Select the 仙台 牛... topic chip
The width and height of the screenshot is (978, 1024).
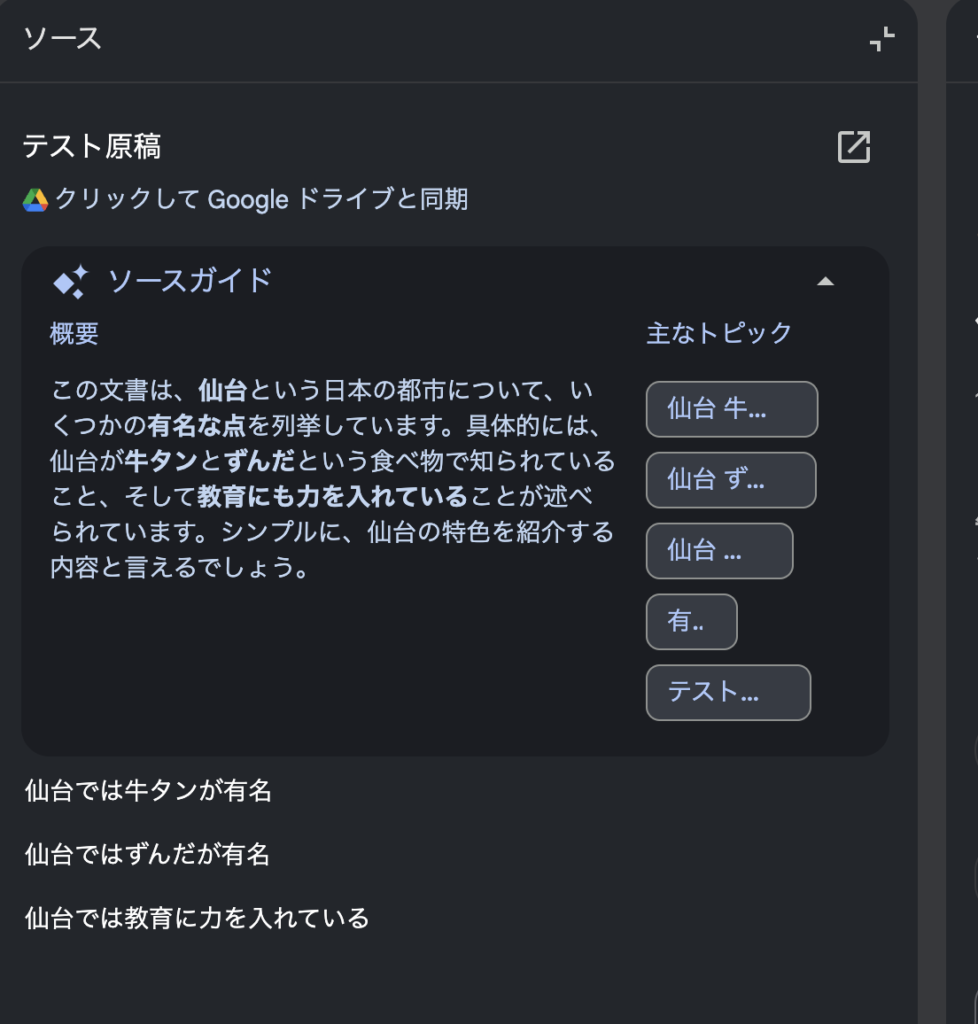pos(732,409)
